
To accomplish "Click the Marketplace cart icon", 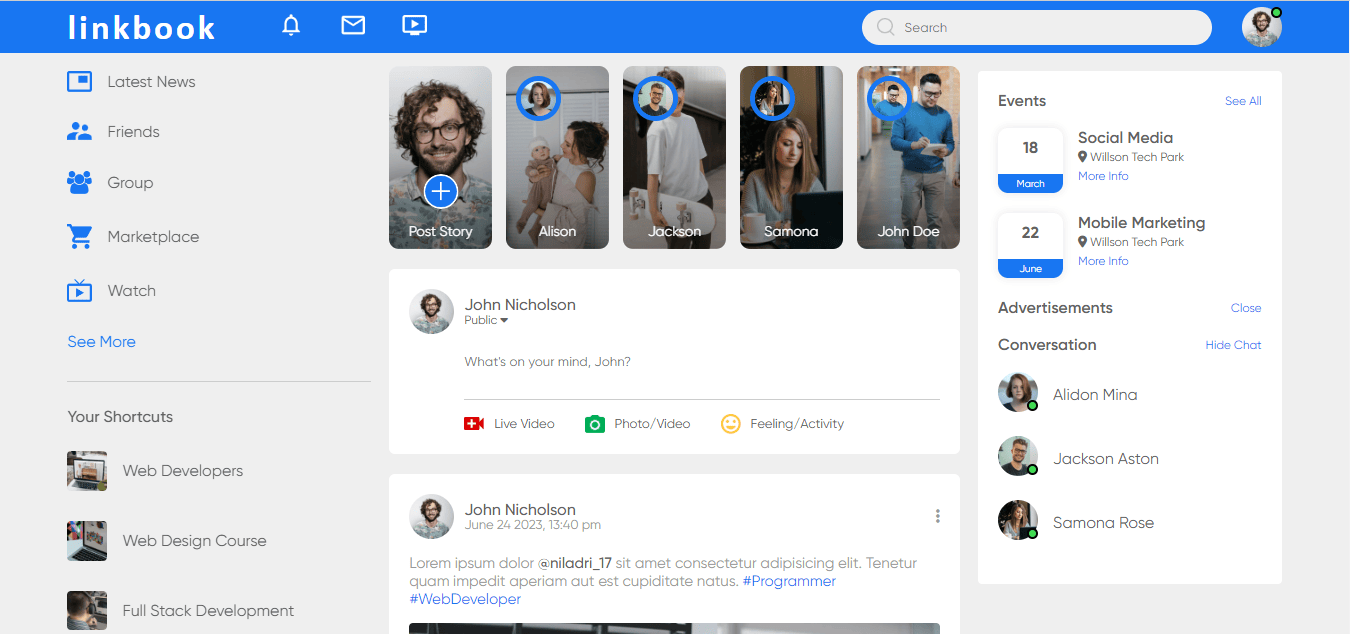I will coord(79,236).
